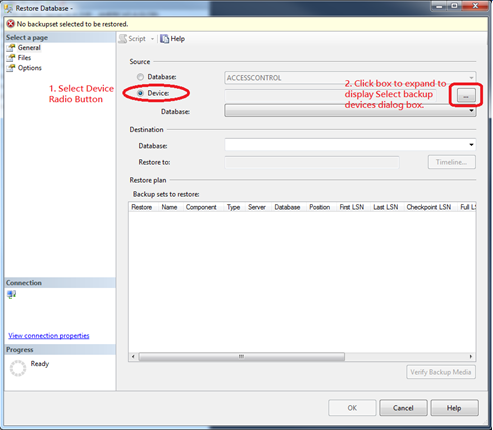Image resolution: width=493 pixels, height=430 pixels.
Task: Click the progress spinner icon
Action: 18,368
